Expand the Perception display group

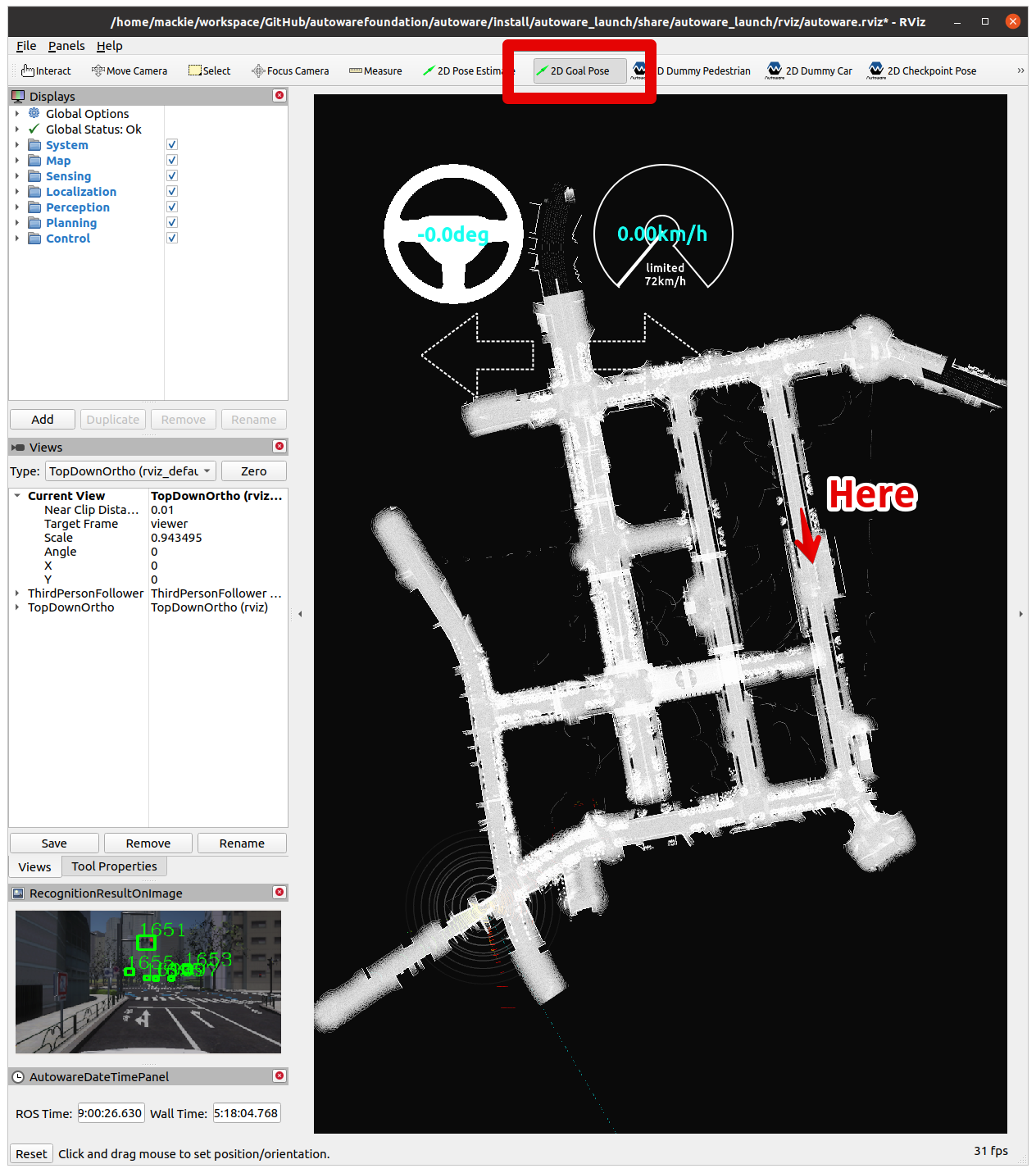click(x=16, y=207)
